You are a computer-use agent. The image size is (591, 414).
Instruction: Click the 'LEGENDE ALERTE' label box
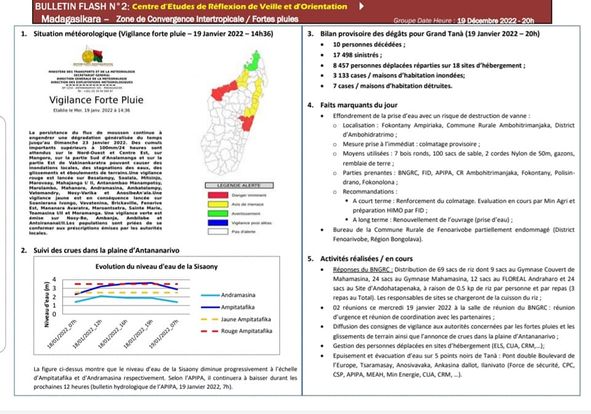point(239,185)
